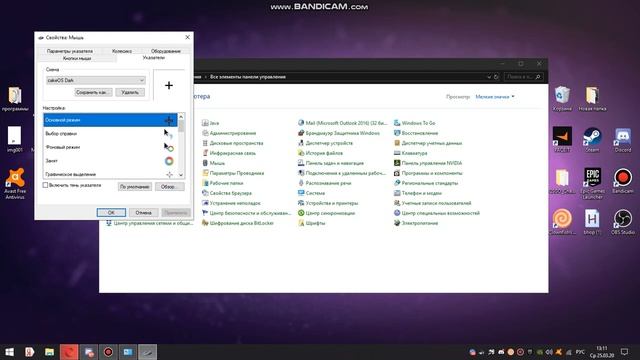Screen dimensions: 640x360
Task: Open Электропитание item in Control Panel
Action: 416,223
